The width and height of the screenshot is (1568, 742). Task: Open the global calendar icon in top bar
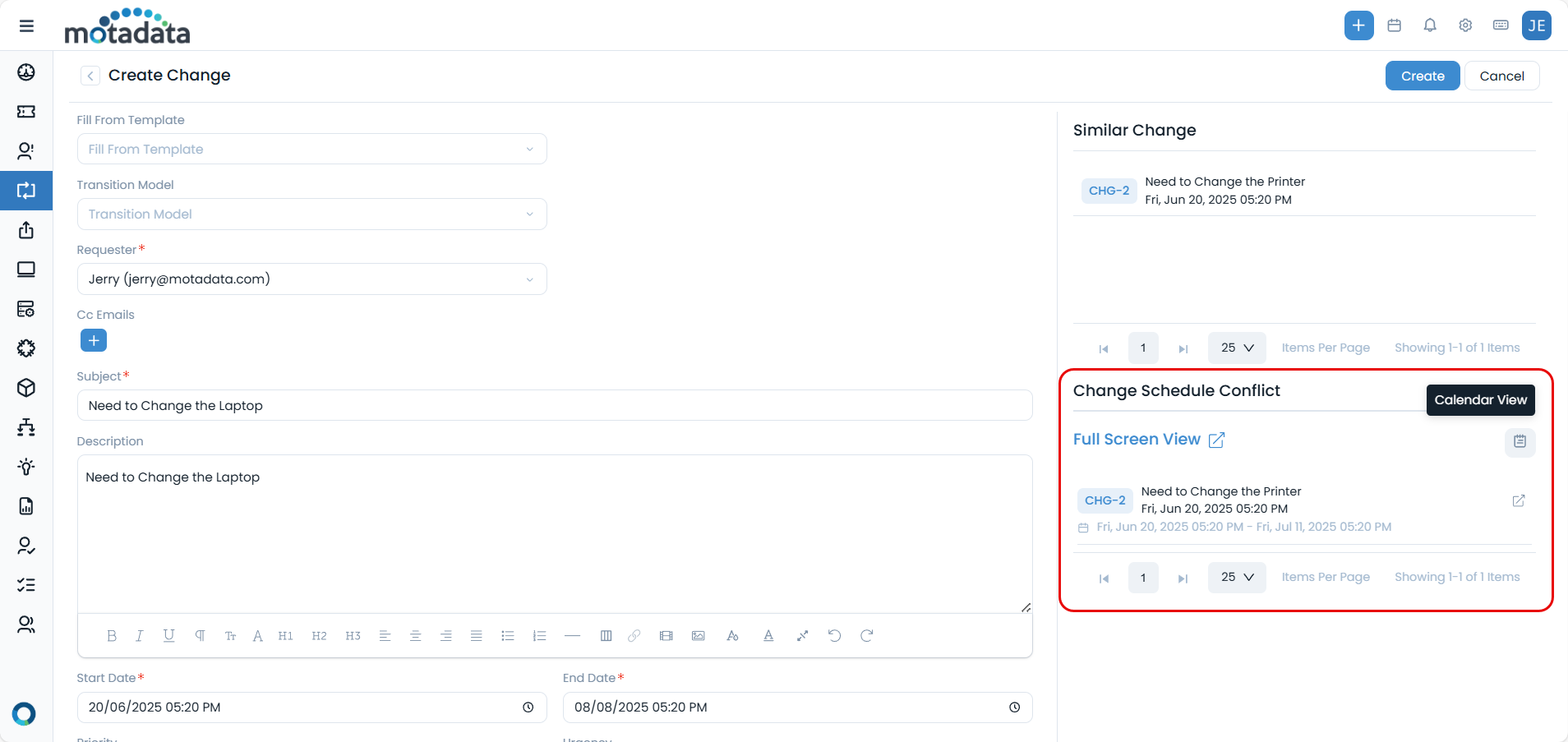click(x=1394, y=25)
